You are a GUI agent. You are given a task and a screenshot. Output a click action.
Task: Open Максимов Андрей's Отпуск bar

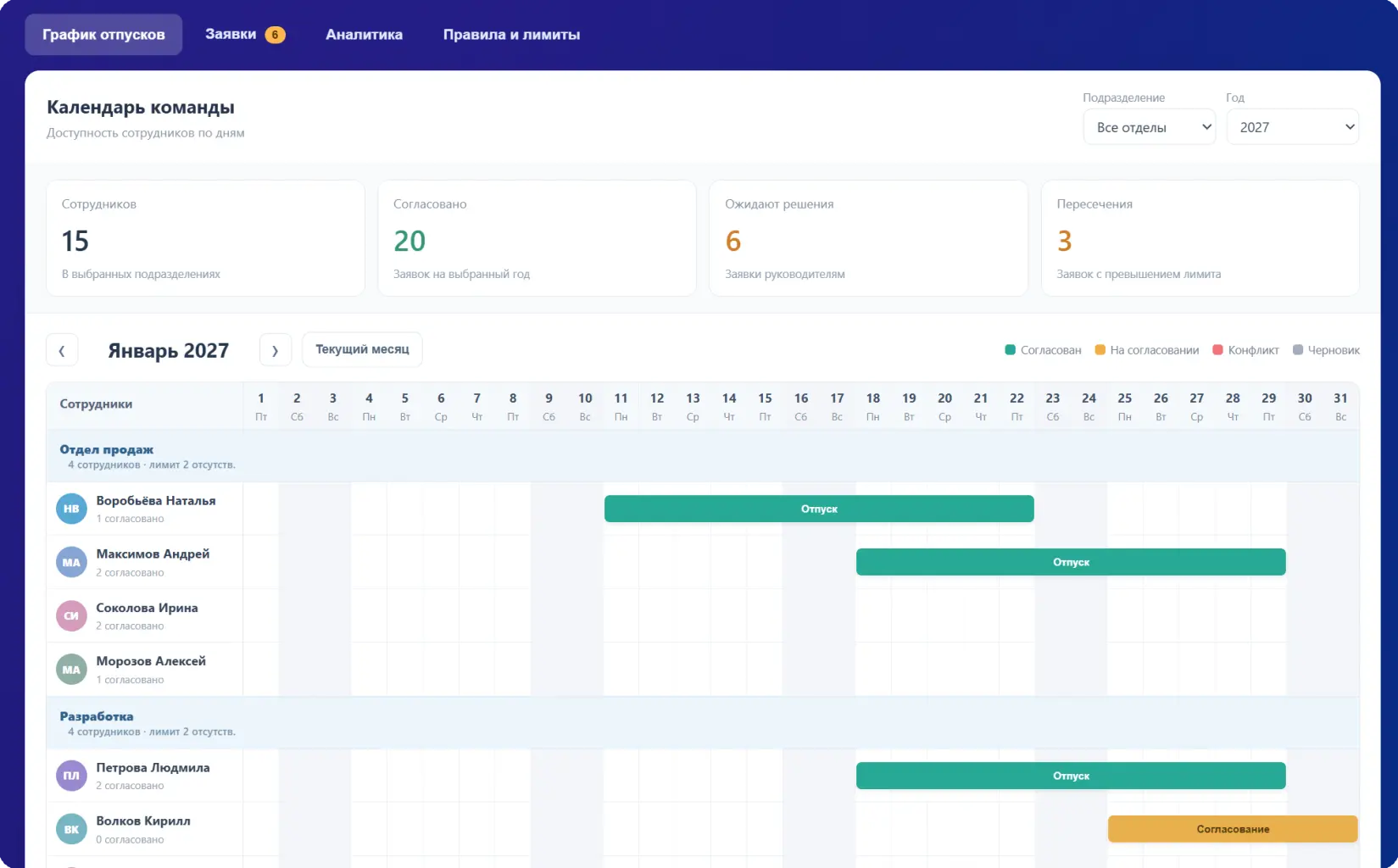1071,562
